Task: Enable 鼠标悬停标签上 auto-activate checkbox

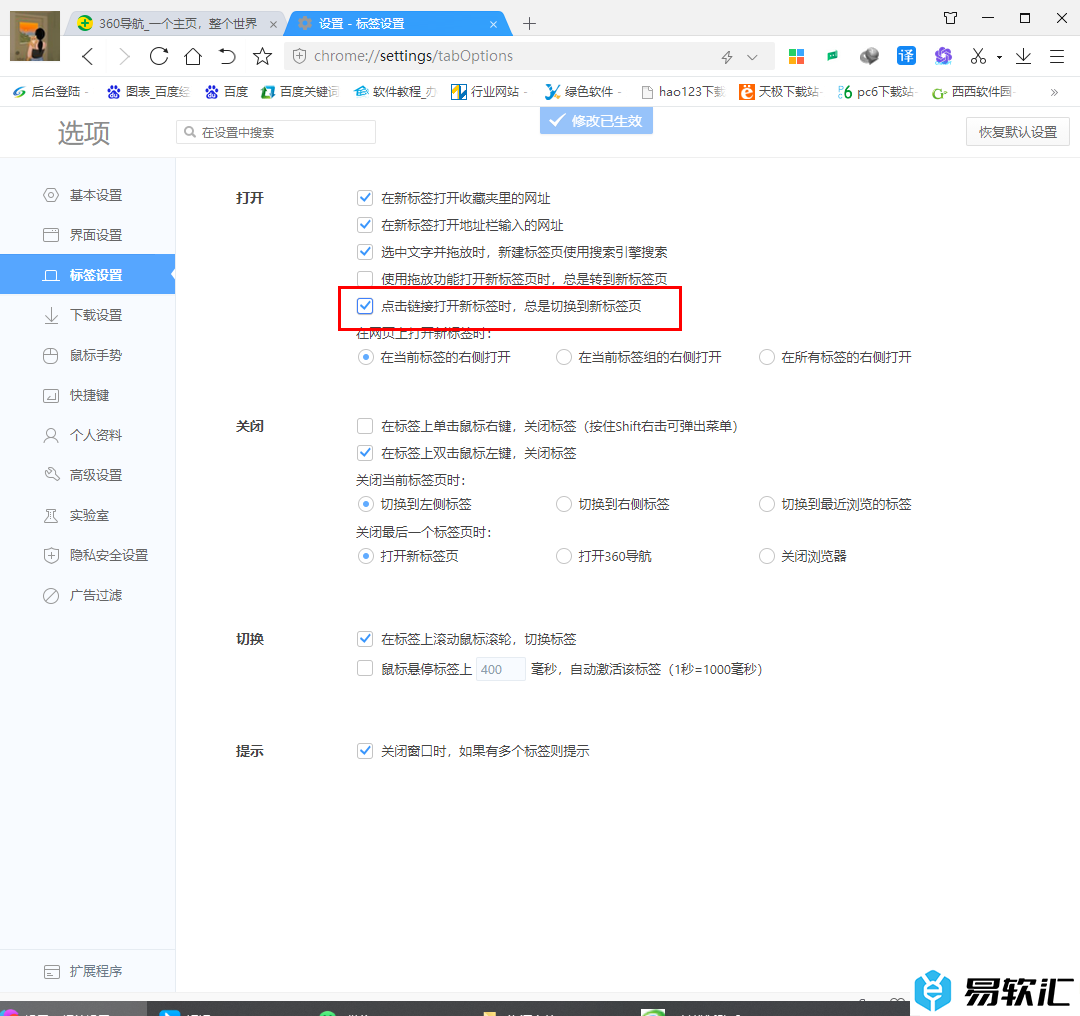Action: pyautogui.click(x=365, y=669)
